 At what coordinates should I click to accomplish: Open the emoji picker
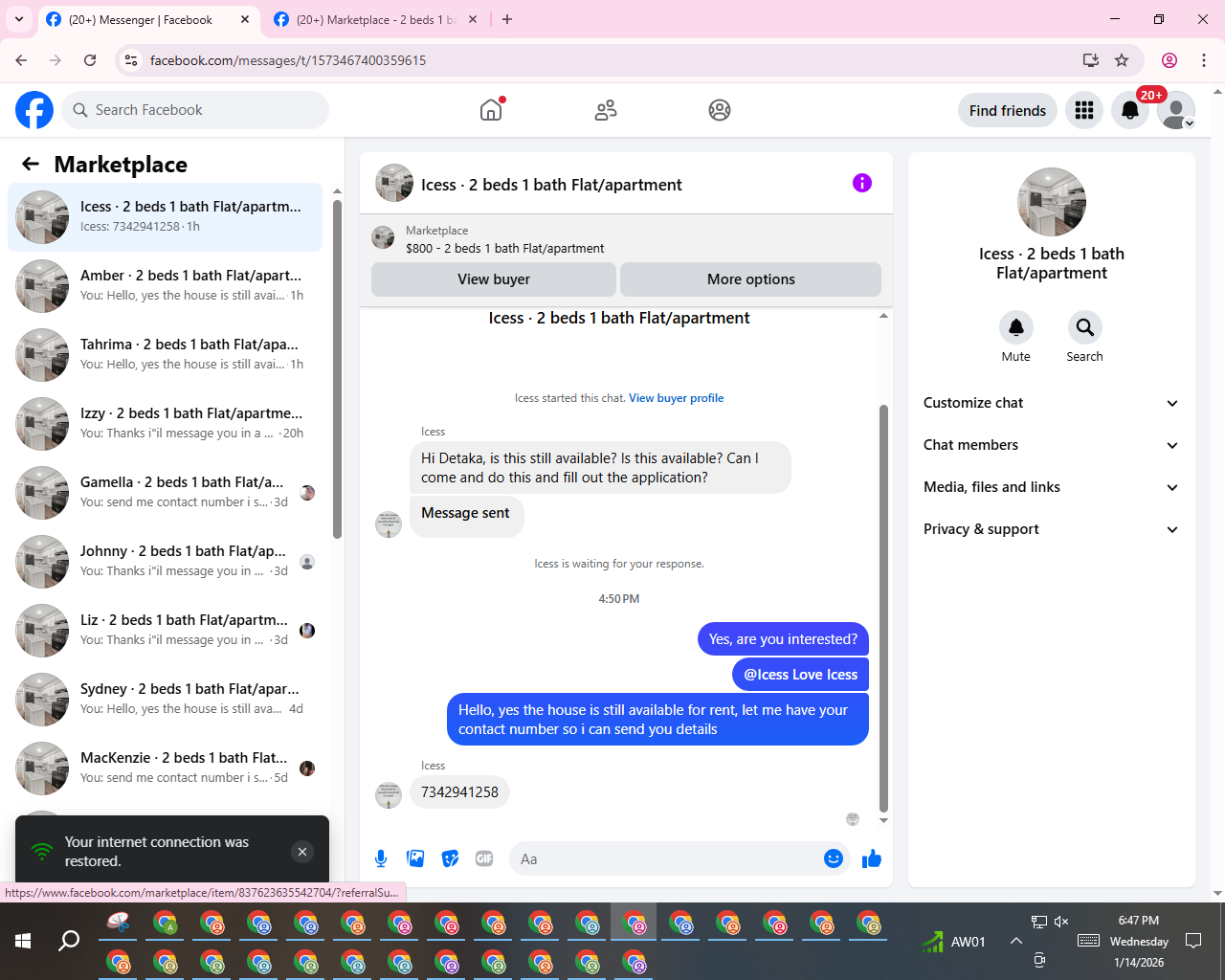(834, 858)
